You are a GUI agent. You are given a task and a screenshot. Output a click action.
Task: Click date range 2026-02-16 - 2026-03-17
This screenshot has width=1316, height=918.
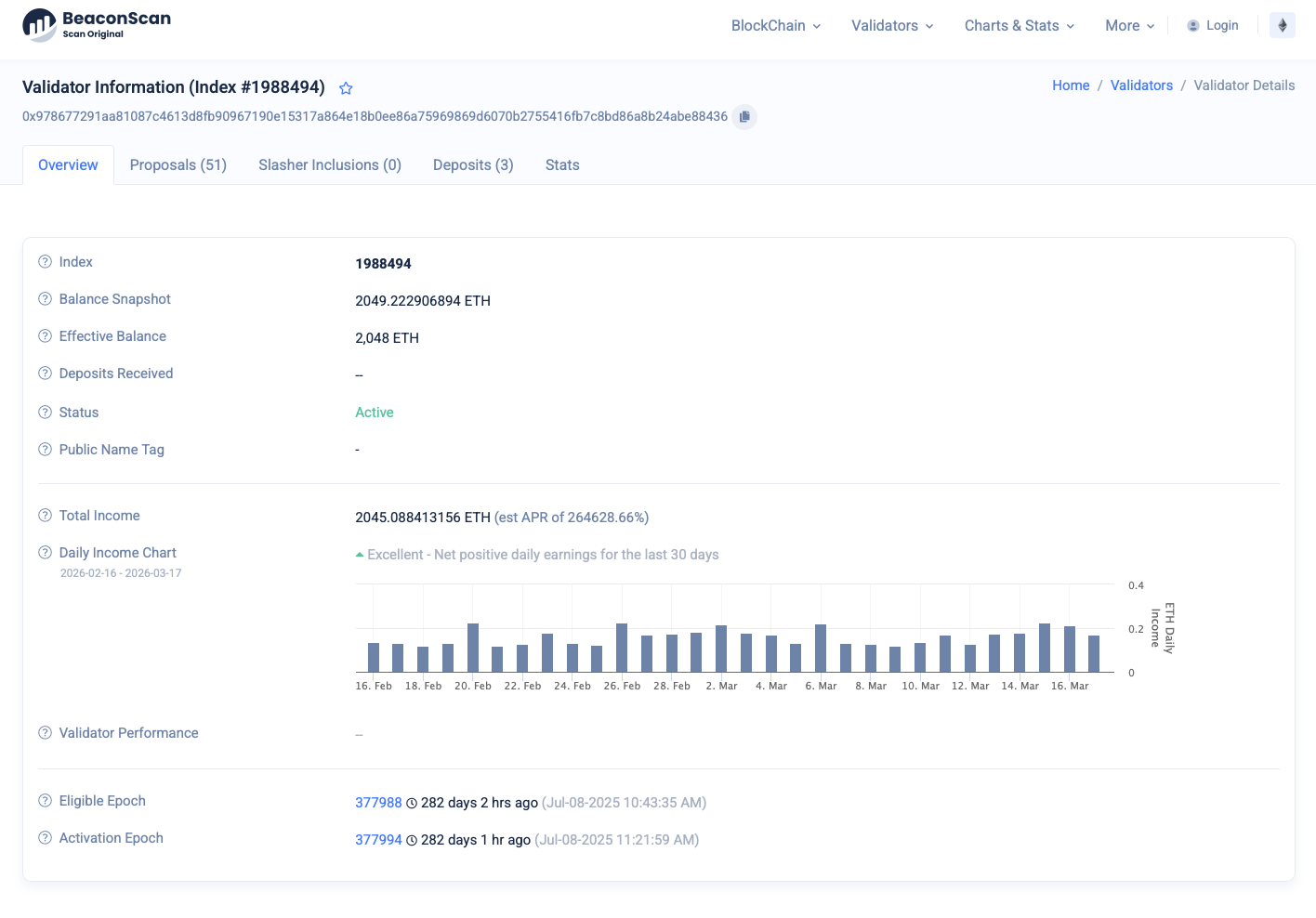(121, 573)
